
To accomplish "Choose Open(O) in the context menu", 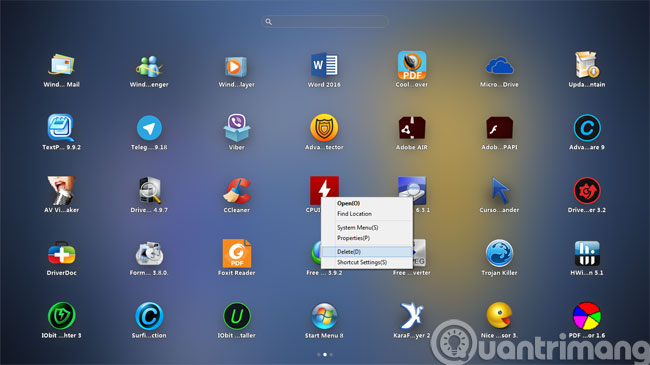I will click(x=367, y=203).
